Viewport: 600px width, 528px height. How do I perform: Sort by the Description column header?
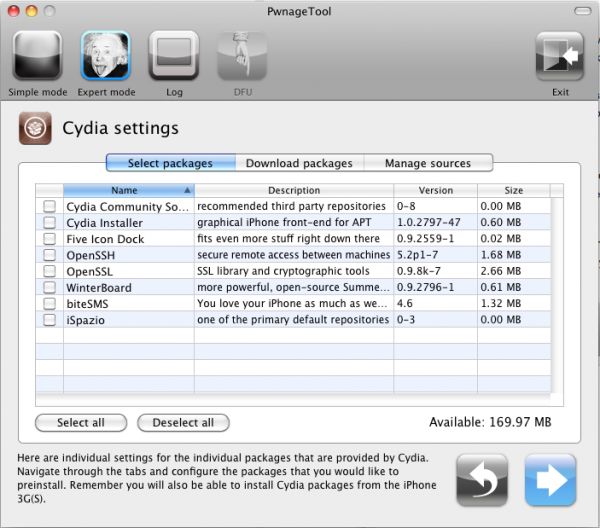pyautogui.click(x=294, y=190)
